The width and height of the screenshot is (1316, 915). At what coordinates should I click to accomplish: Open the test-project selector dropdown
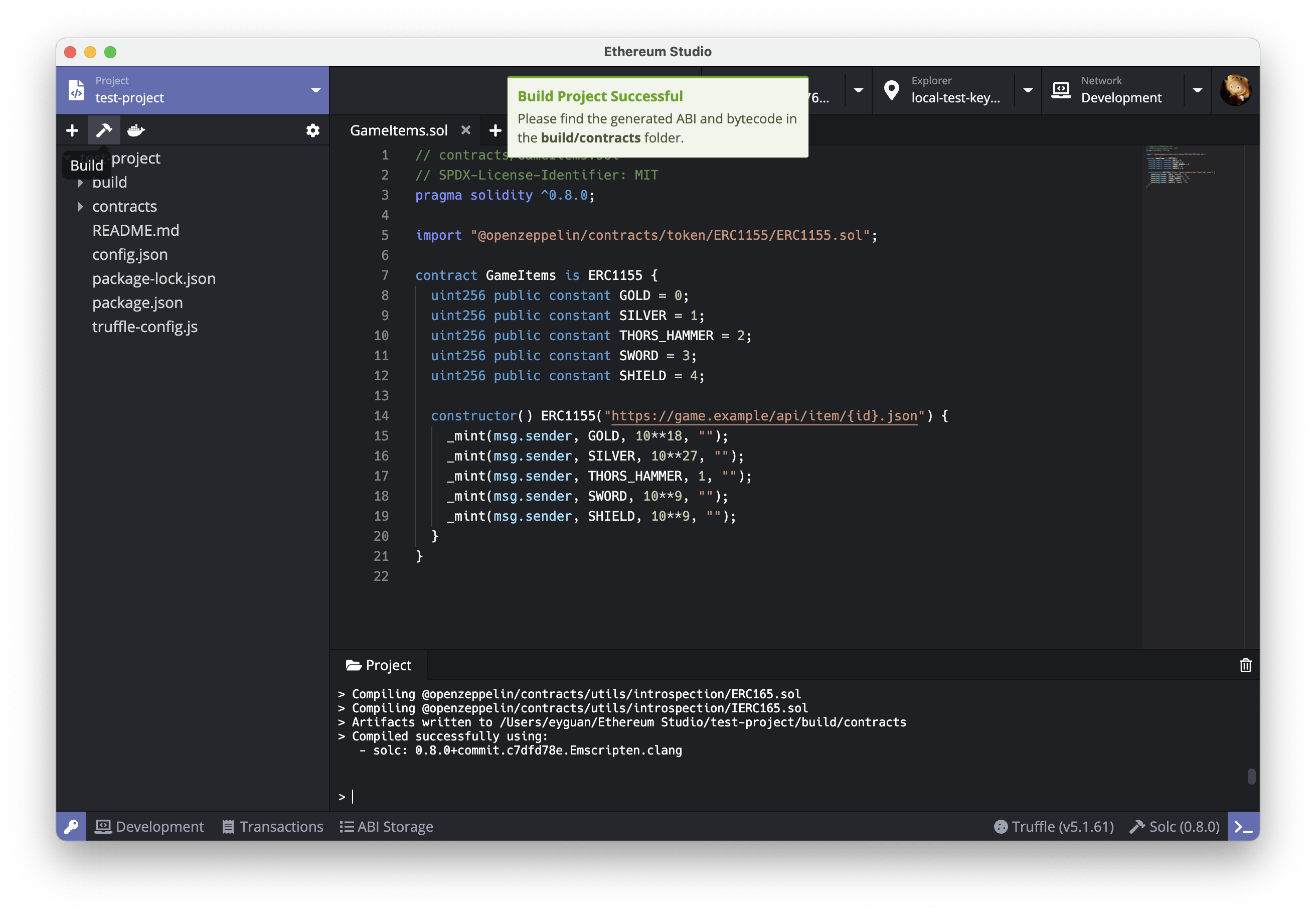point(315,91)
